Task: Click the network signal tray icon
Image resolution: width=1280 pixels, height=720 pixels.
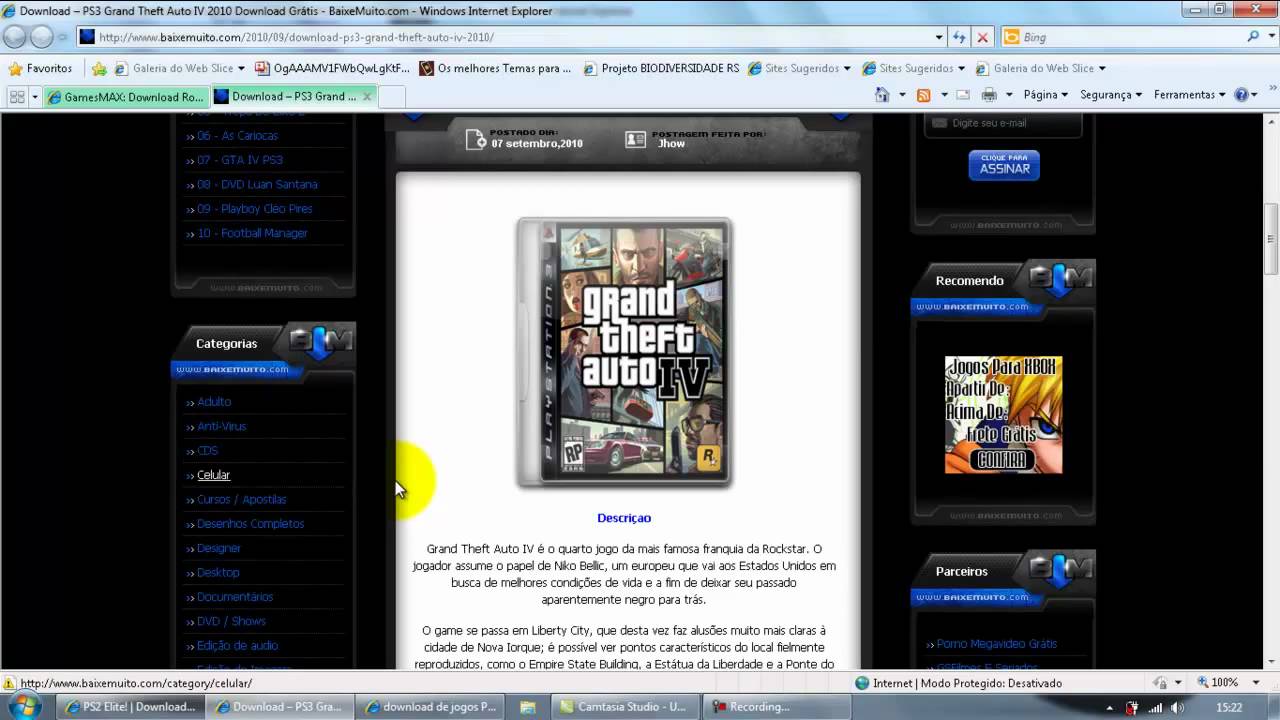Action: point(1155,707)
